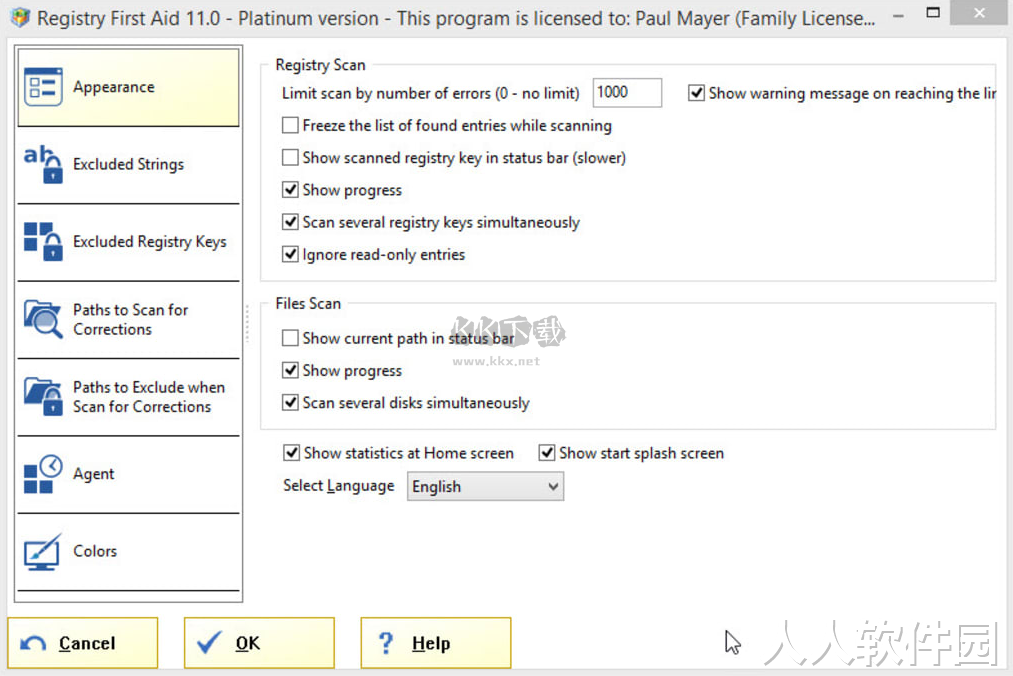Click the Agent clock icon
Viewport: 1013px width, 676px height.
click(43, 474)
